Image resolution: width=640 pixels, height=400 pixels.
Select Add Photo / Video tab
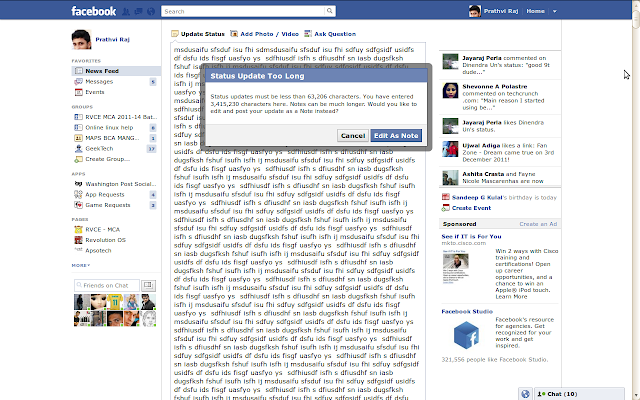click(x=264, y=34)
